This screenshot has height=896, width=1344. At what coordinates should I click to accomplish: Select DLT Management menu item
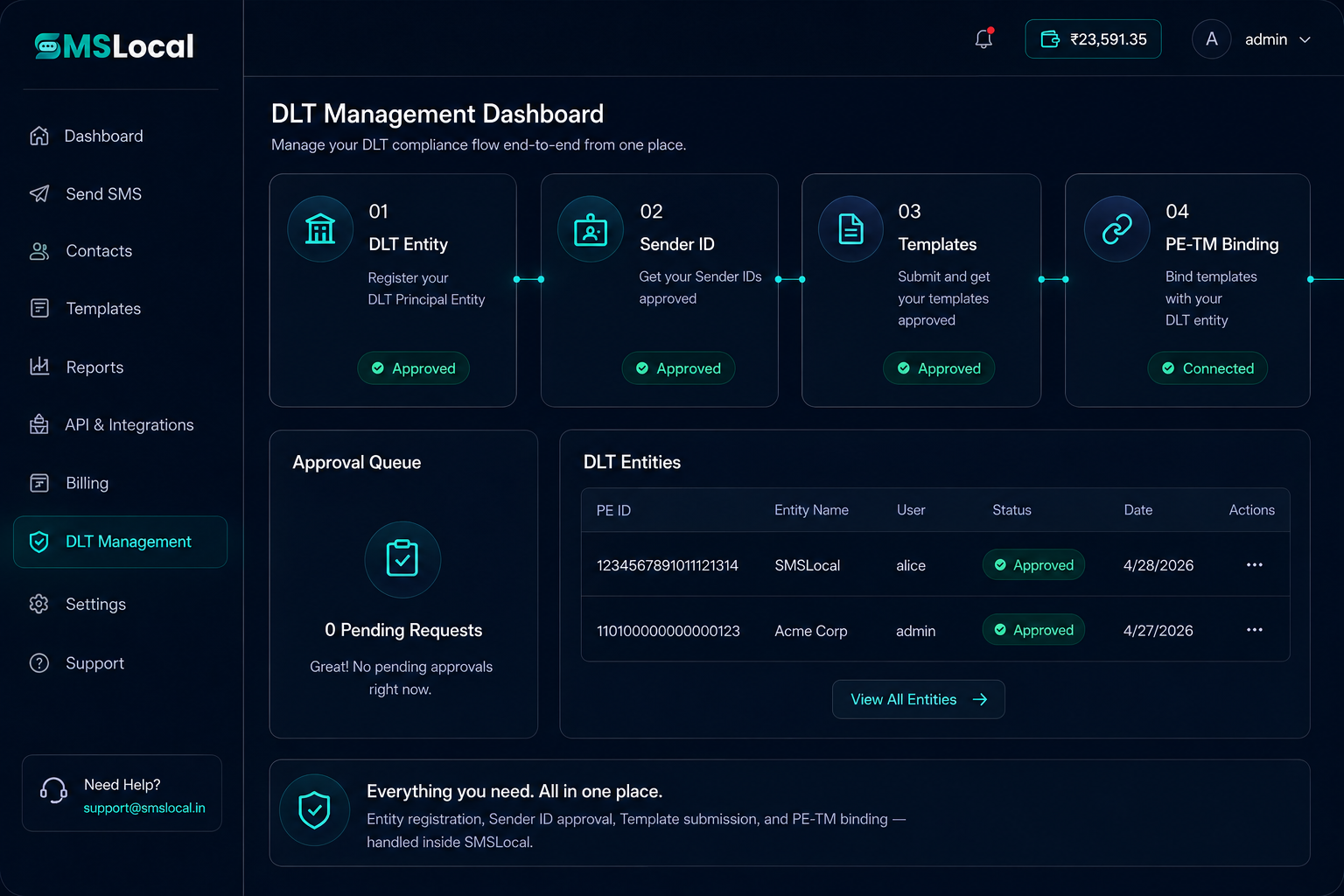pyautogui.click(x=121, y=542)
